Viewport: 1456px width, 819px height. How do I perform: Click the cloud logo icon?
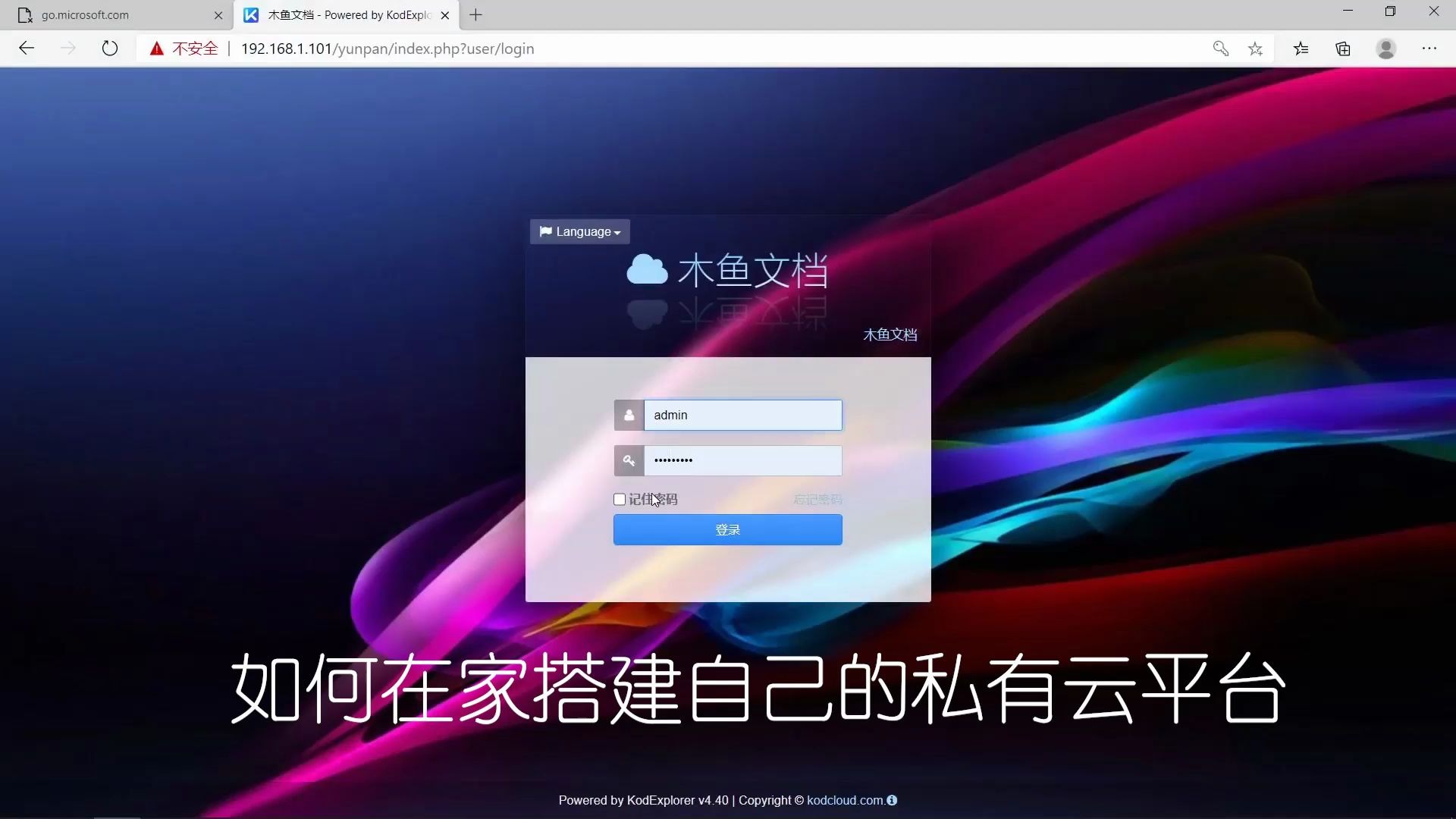[647, 270]
